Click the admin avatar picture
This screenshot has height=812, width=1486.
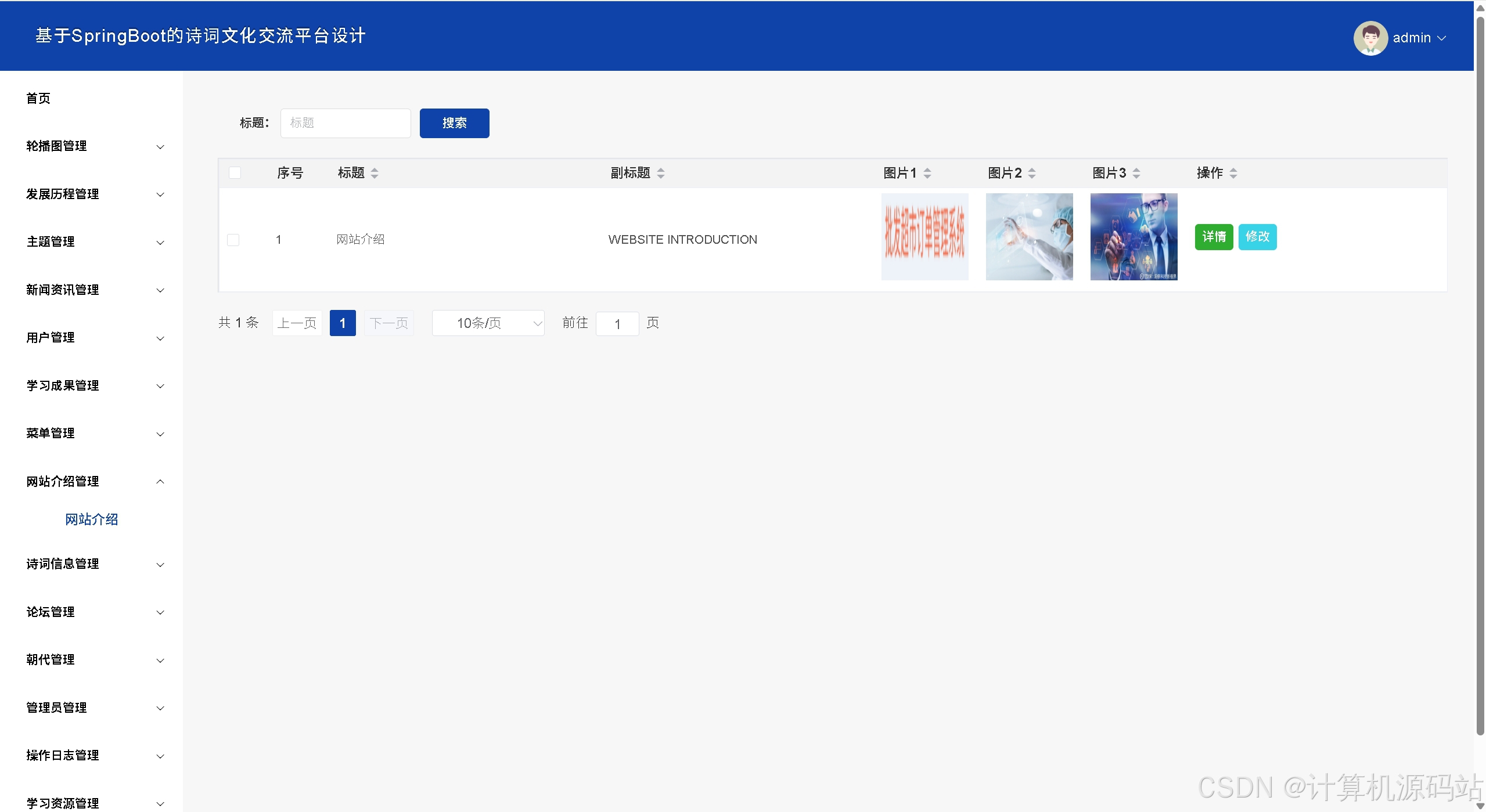pos(1370,38)
